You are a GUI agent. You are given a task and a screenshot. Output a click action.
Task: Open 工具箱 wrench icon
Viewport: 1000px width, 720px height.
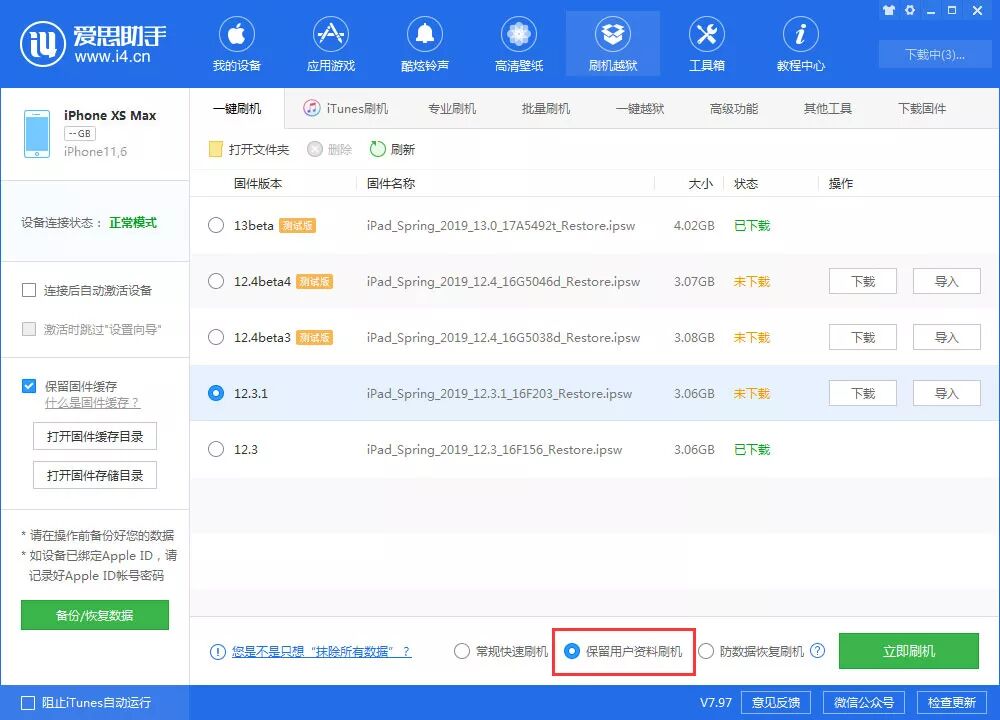707,34
